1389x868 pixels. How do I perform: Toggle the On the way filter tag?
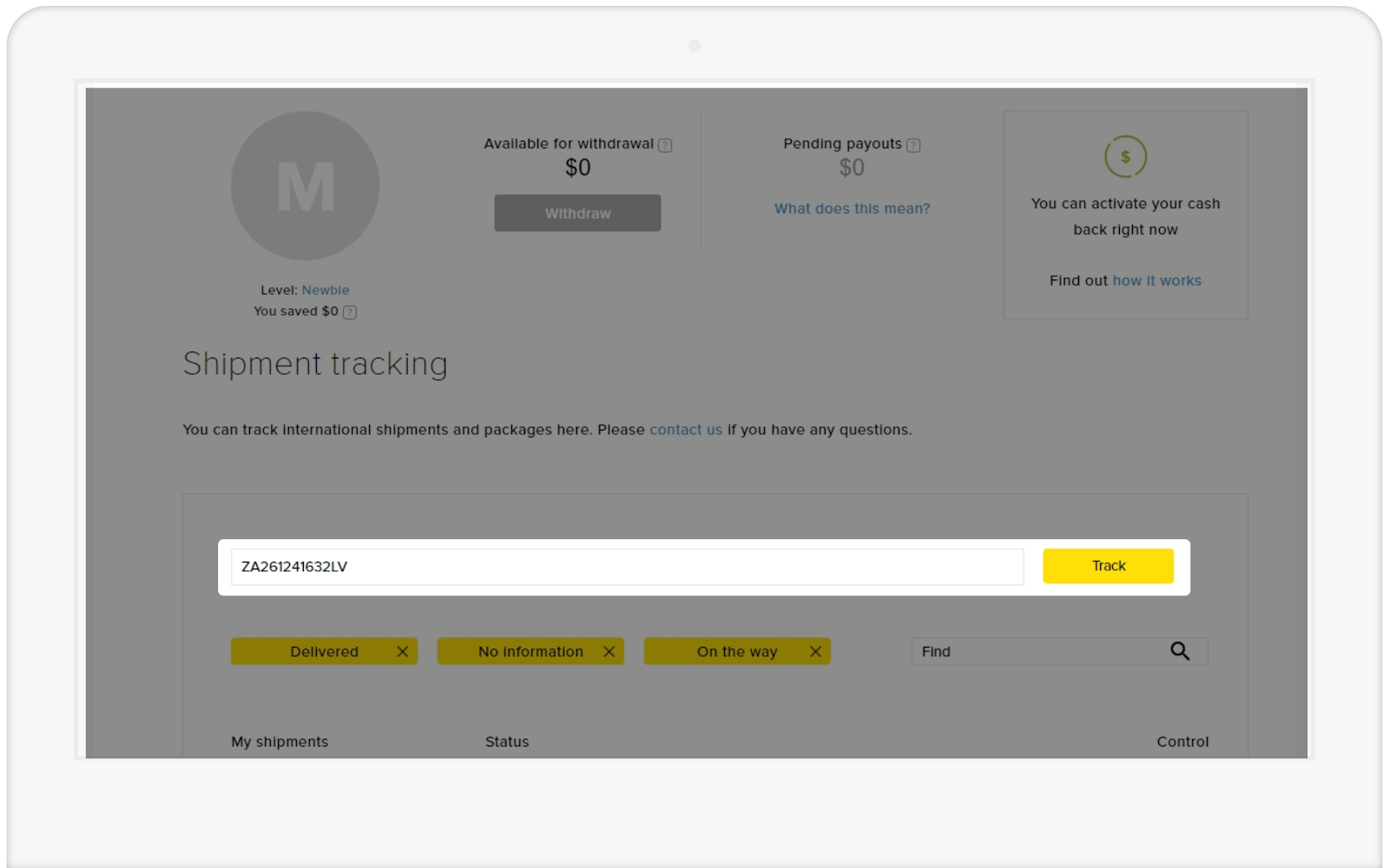[x=737, y=651]
